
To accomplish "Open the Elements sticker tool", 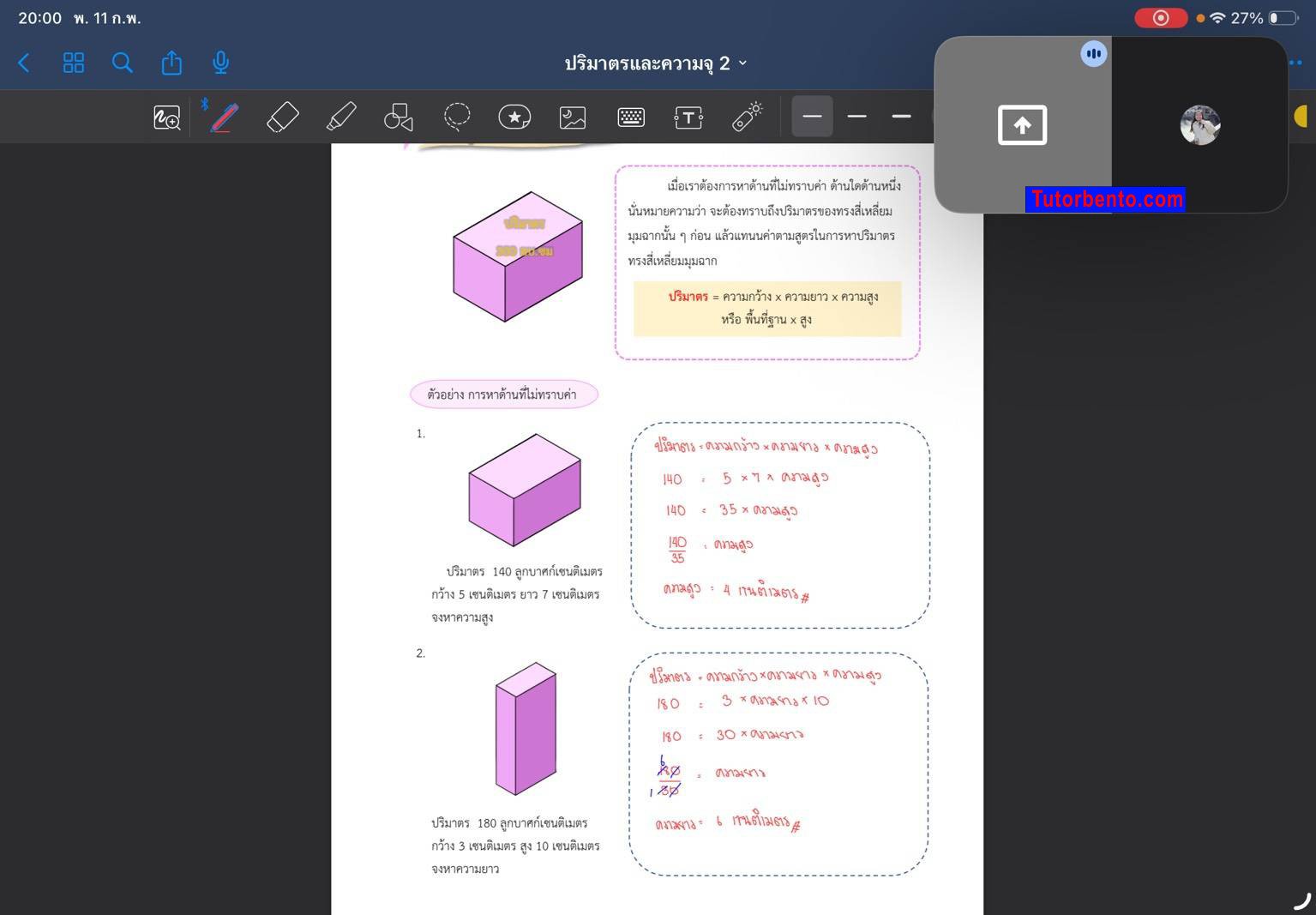I will [514, 117].
